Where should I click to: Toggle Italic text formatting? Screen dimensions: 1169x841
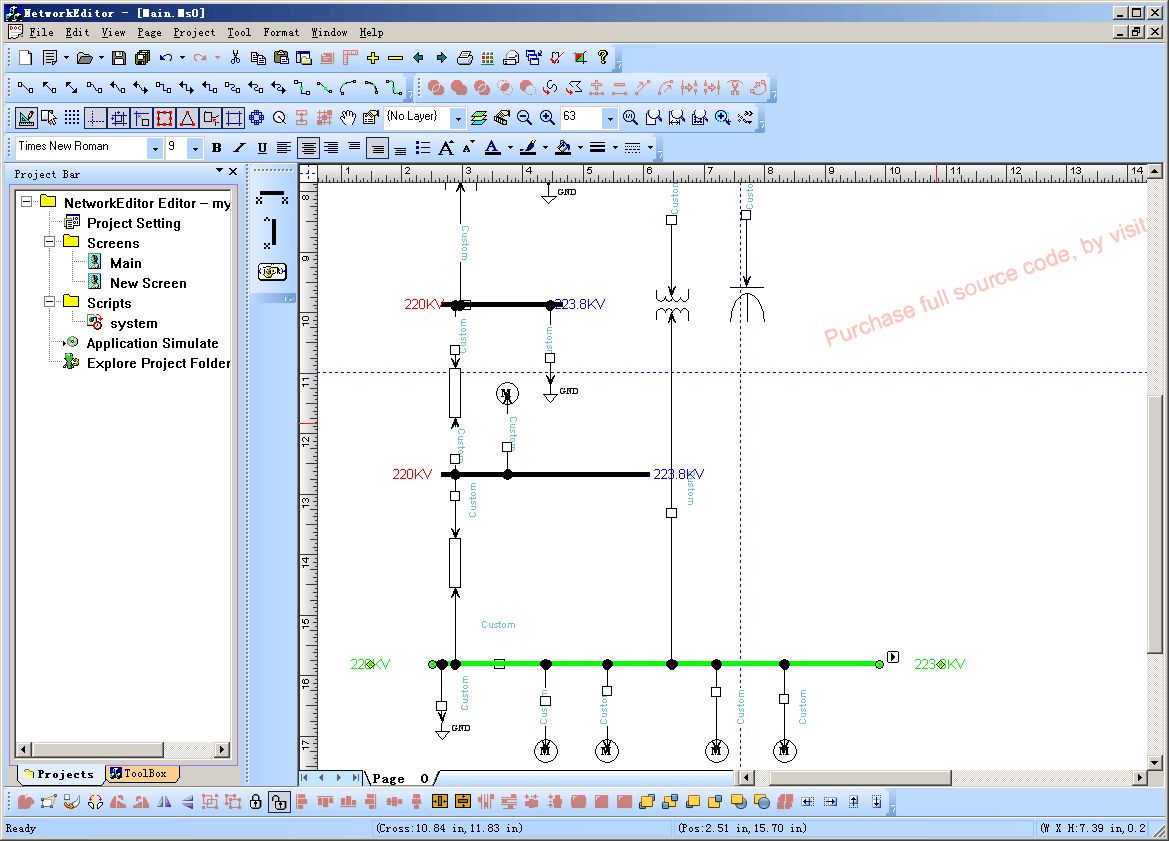point(239,148)
